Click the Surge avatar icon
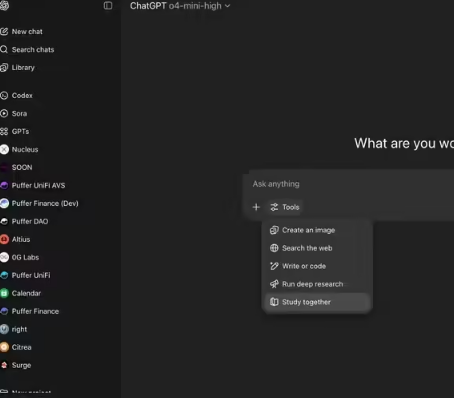 [x=4, y=366]
